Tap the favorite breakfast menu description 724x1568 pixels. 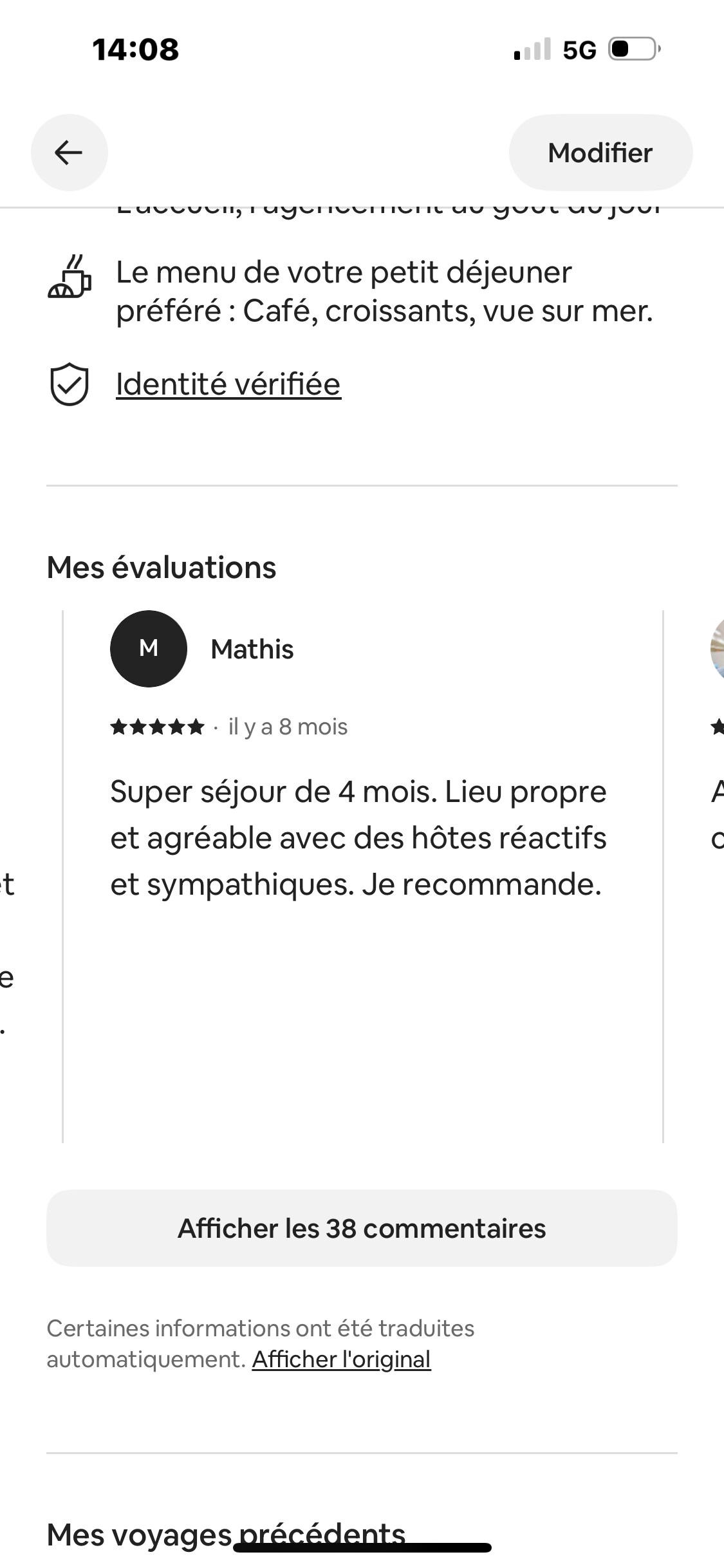pos(384,292)
